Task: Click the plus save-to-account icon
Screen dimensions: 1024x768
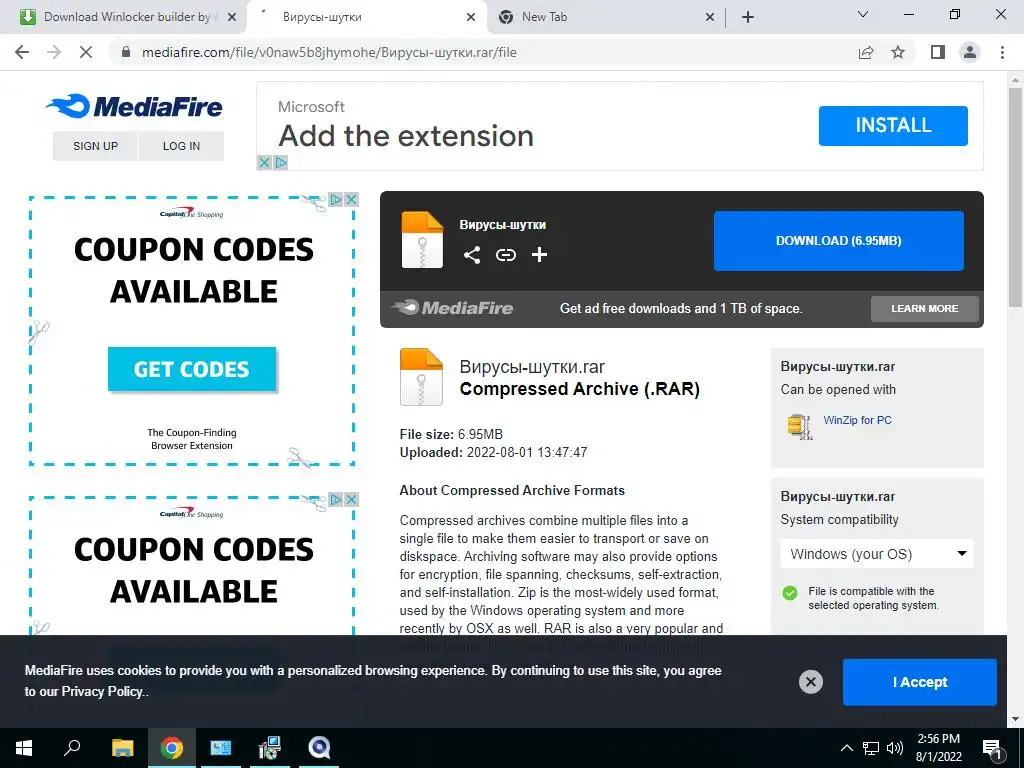Action: 539,255
